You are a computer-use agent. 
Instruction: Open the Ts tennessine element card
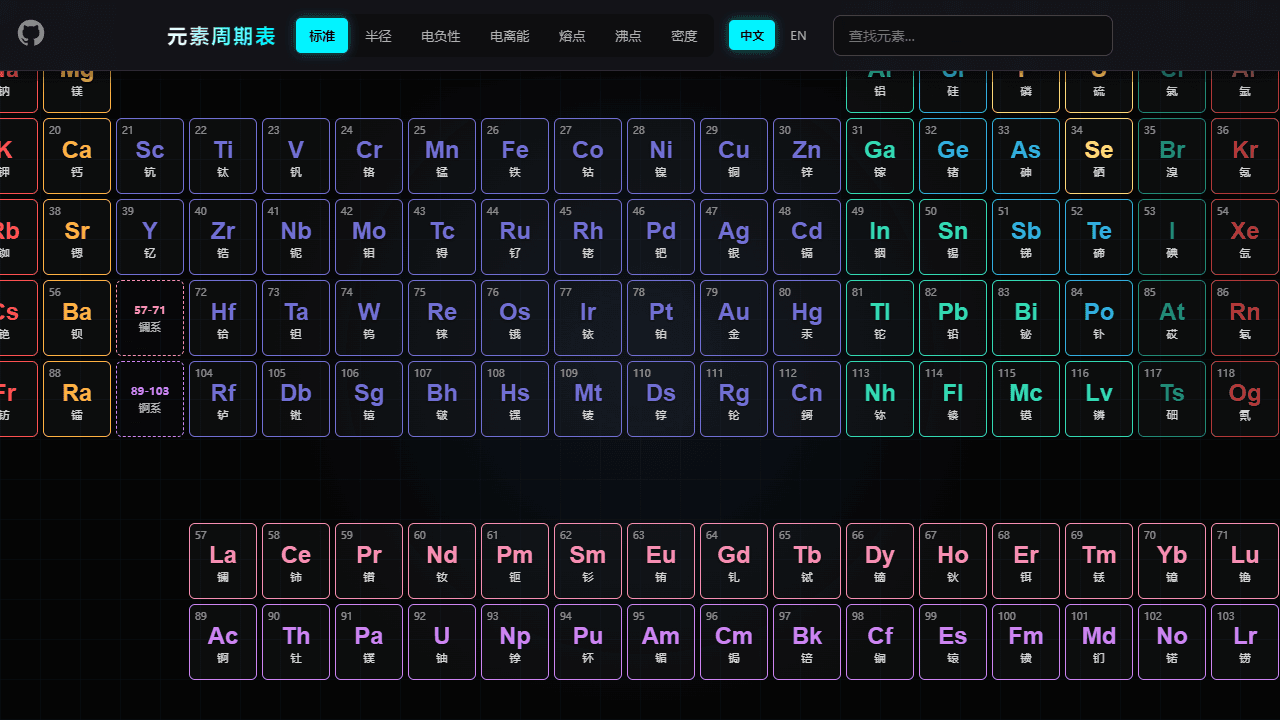point(1172,399)
